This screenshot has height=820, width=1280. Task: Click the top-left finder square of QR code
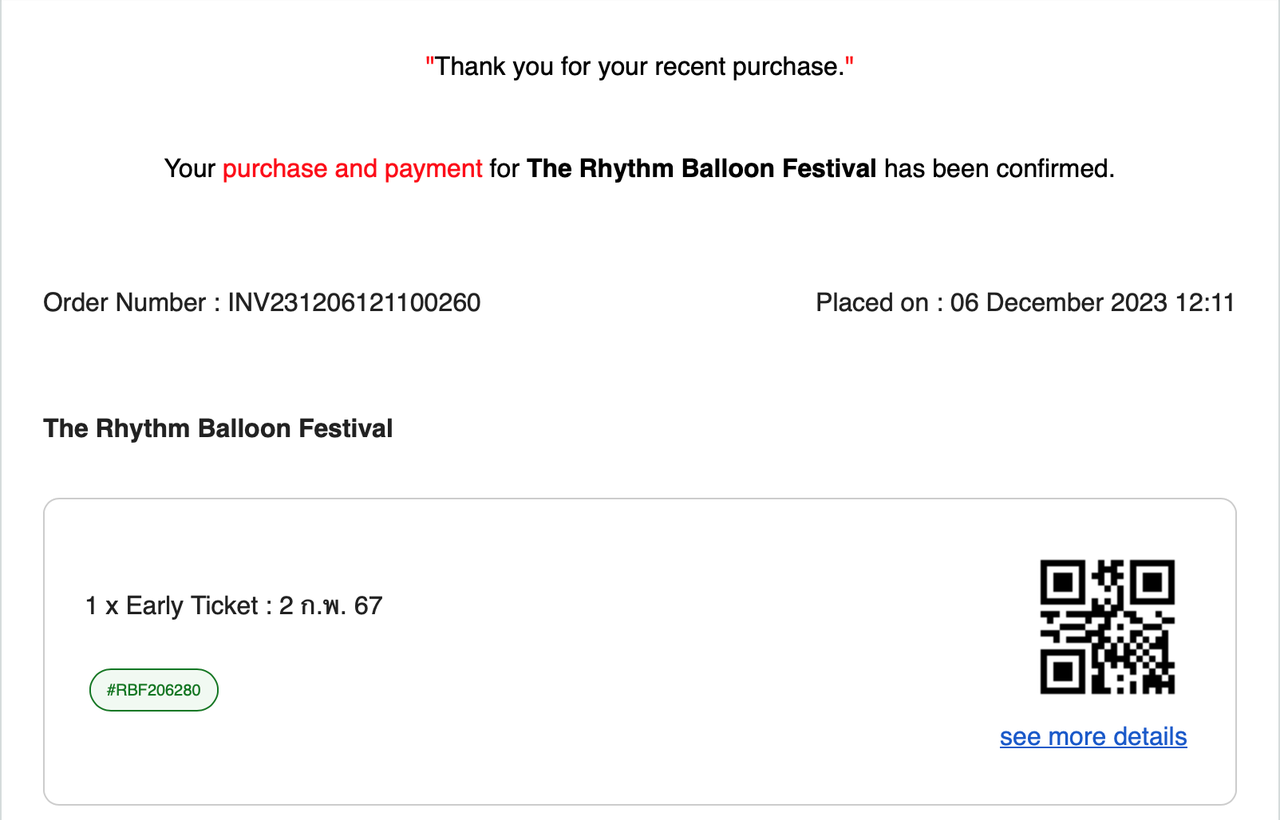click(1063, 583)
